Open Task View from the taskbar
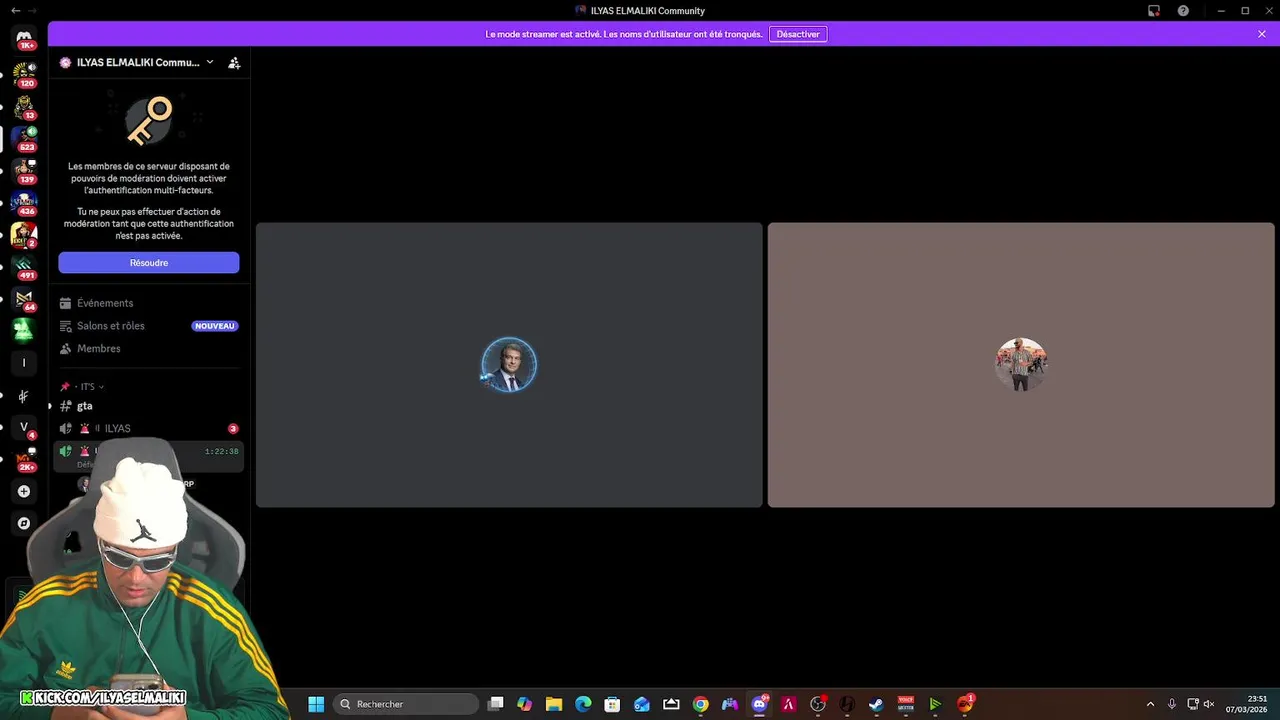Screen dimensions: 1280x720 pyautogui.click(x=496, y=704)
